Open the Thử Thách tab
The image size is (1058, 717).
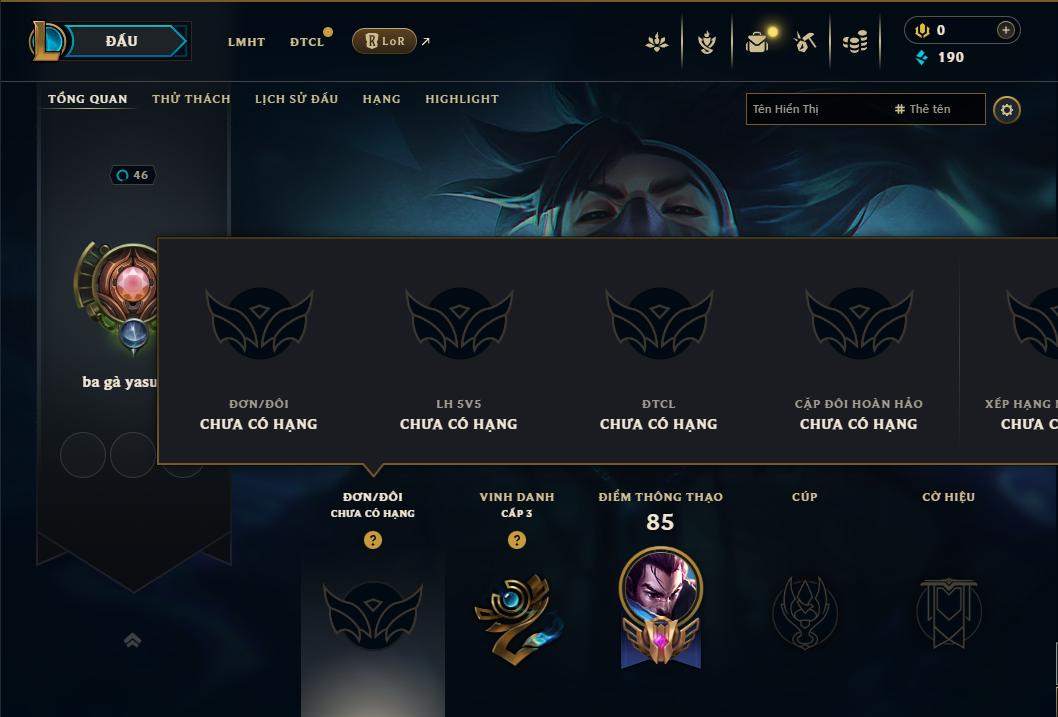191,99
